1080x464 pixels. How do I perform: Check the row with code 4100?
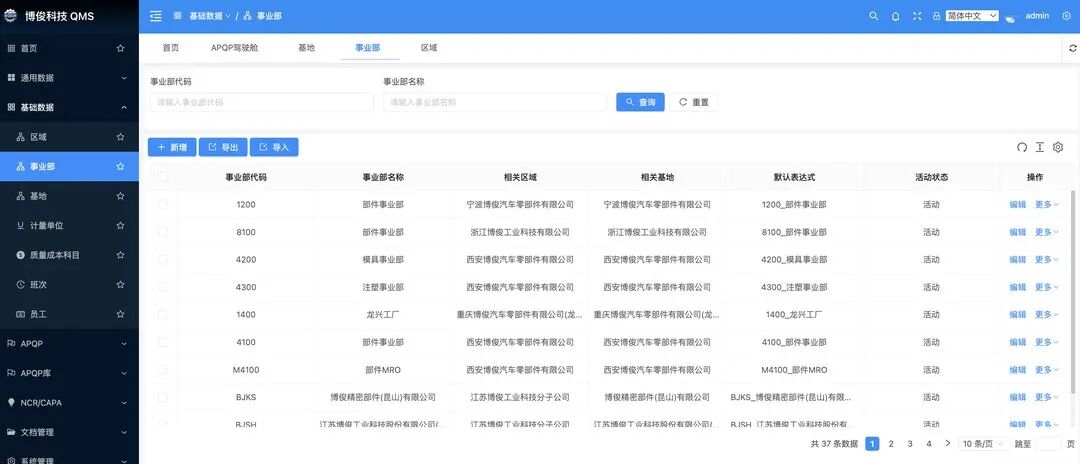point(163,342)
